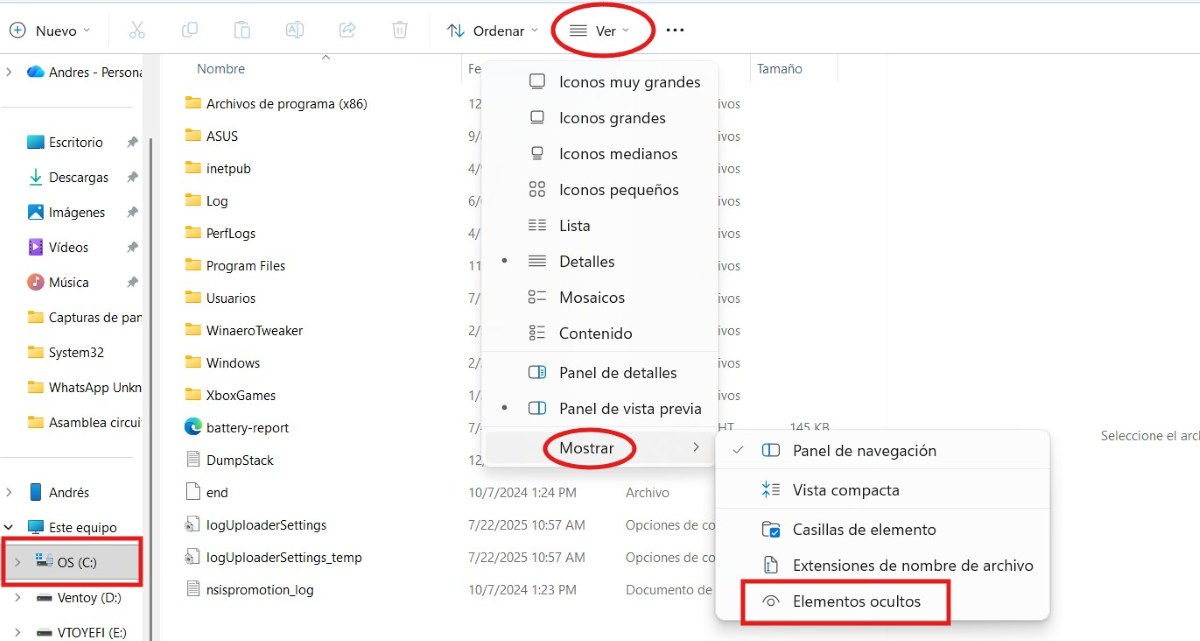Choose Panel de vista previa option
Viewport: 1200px width, 641px height.
631,408
